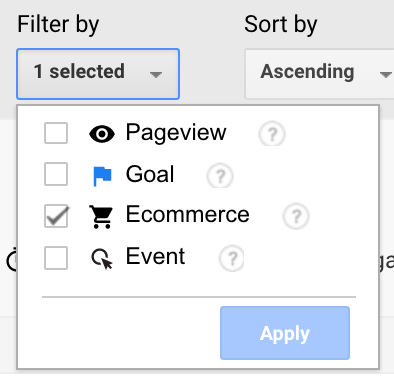Collapse the '1 selected' filter dropdown
The image size is (394, 388).
pos(98,74)
